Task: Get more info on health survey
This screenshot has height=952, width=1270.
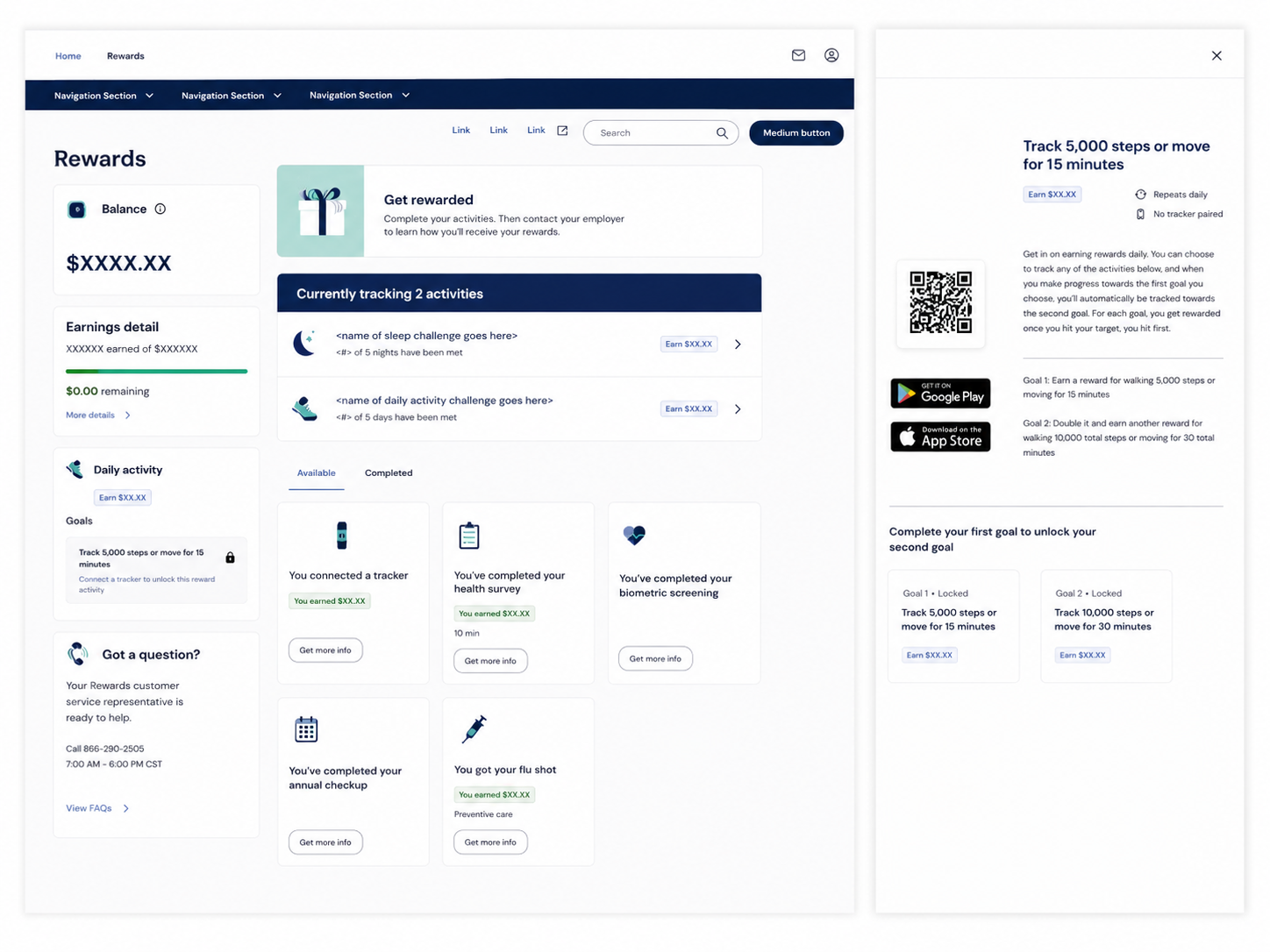Action: 490,661
